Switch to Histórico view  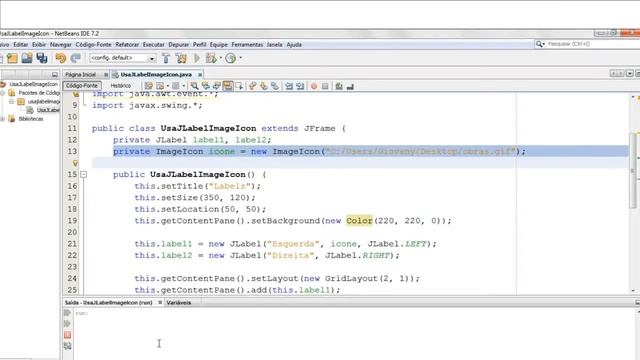point(121,86)
